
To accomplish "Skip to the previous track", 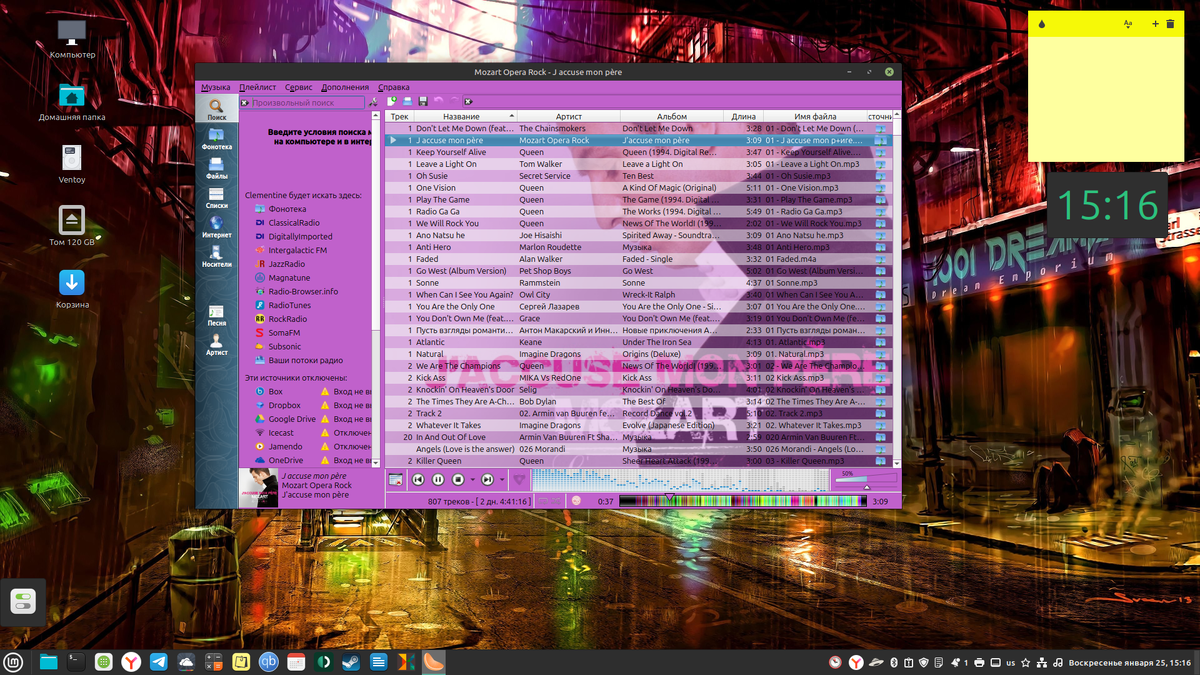I will click(418, 480).
